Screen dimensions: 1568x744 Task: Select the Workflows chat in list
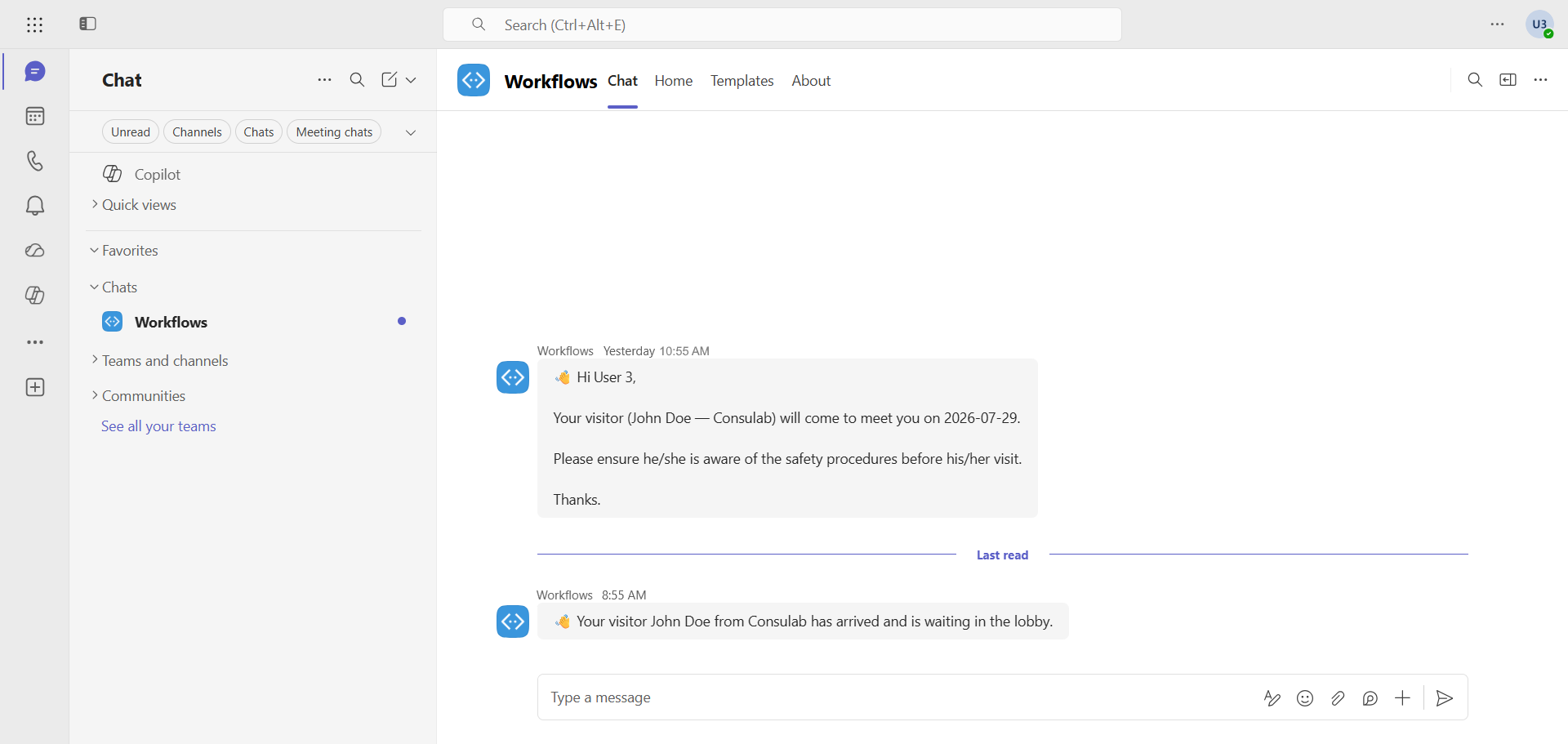[x=253, y=322]
